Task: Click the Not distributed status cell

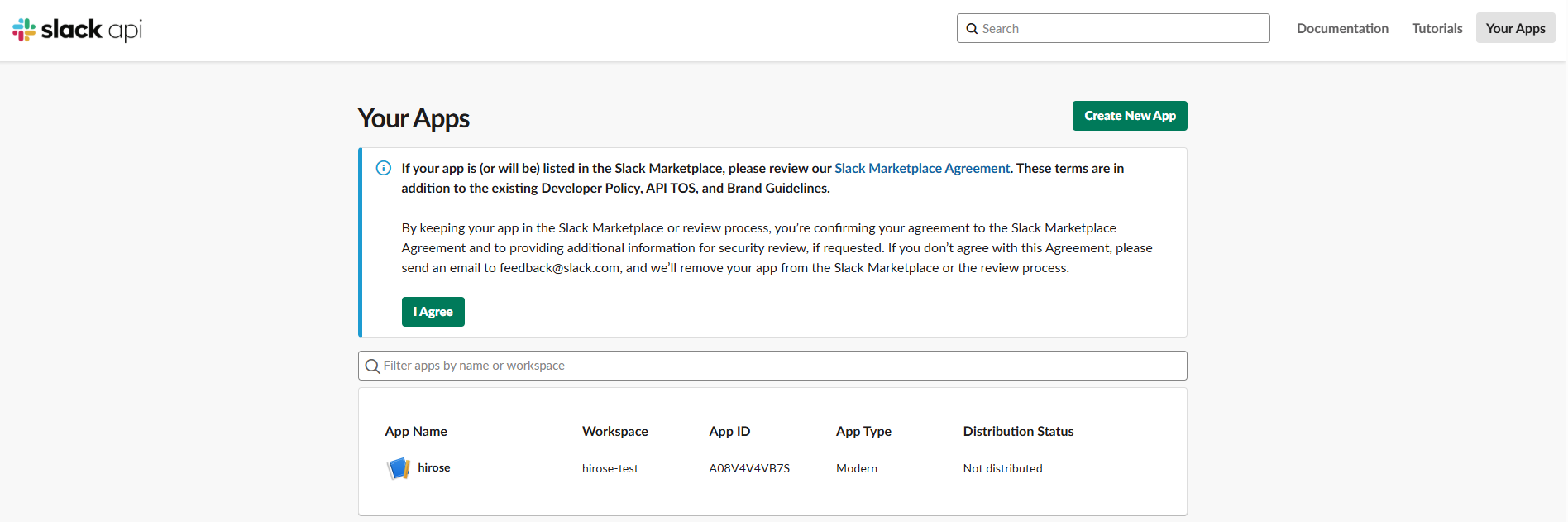Action: [x=1002, y=468]
